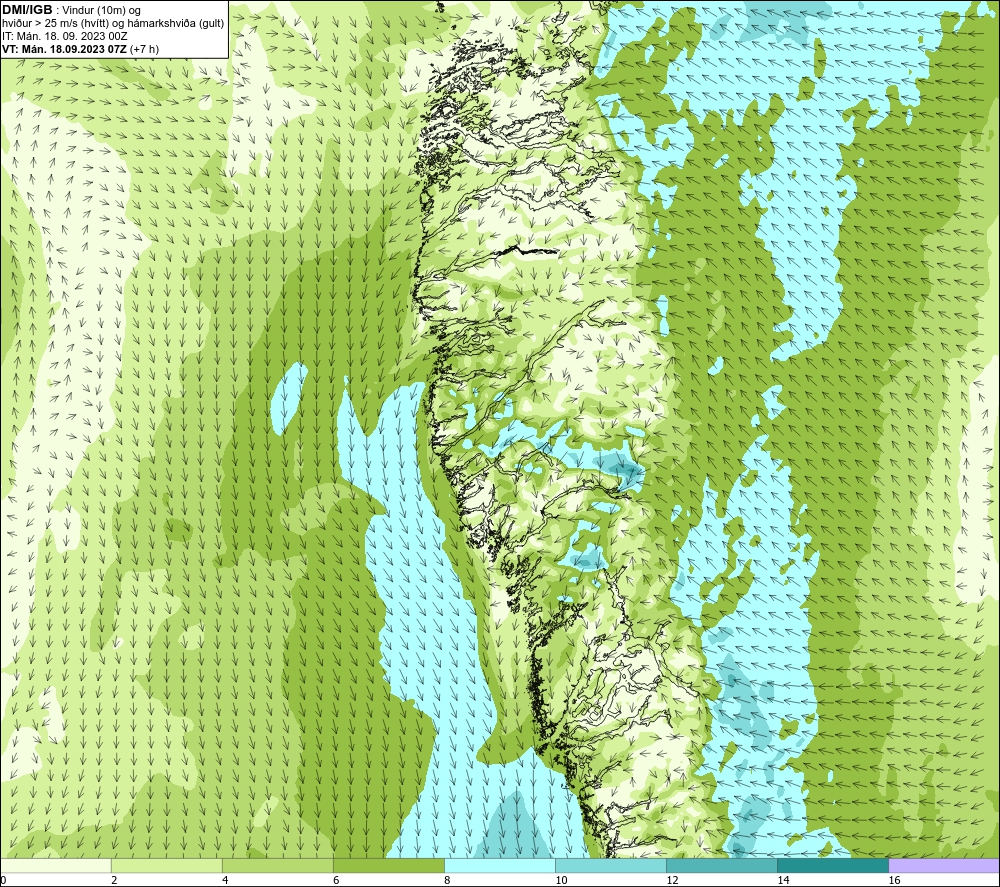Click the 8–10 m/s light cyan legend swatch
The width and height of the screenshot is (1000, 887).
point(500,865)
